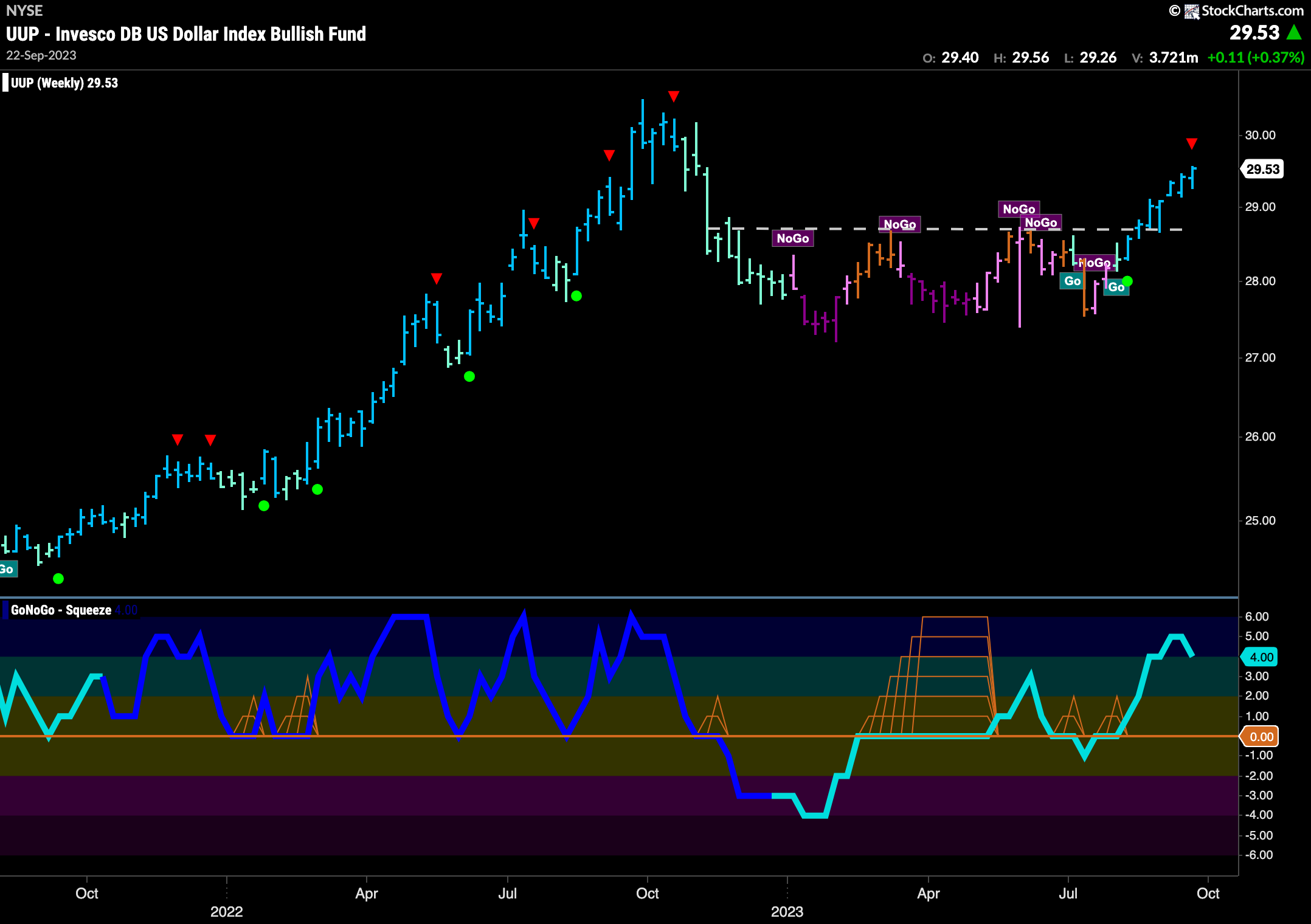
Task: Click the Go label near the July 2023 bars
Action: click(1072, 281)
